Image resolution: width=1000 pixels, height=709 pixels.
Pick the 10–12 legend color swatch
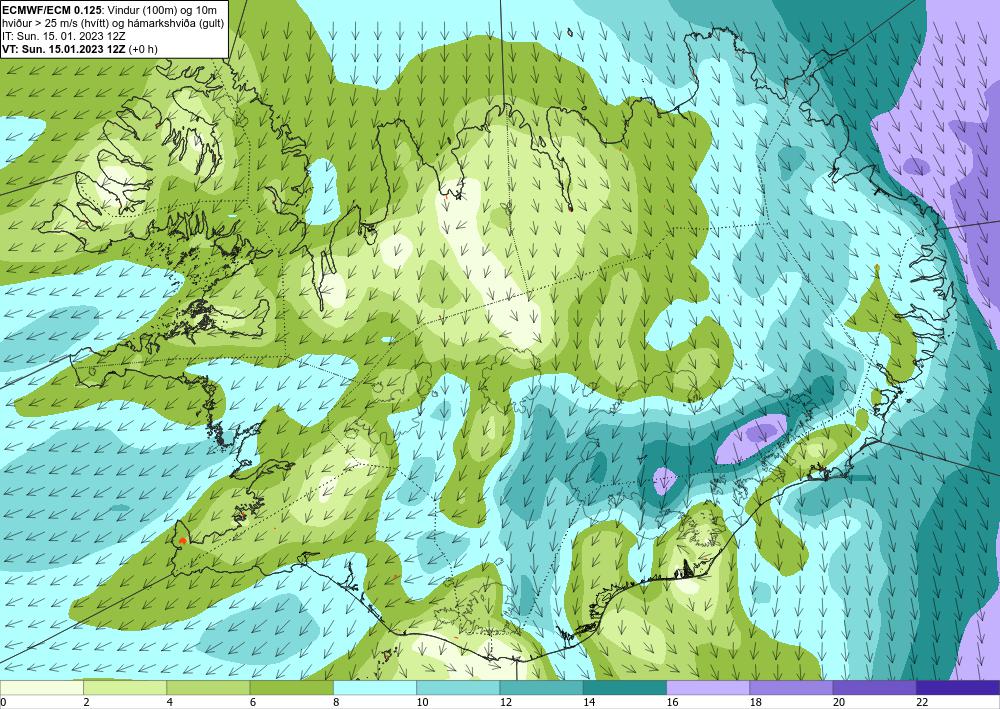pos(458,687)
